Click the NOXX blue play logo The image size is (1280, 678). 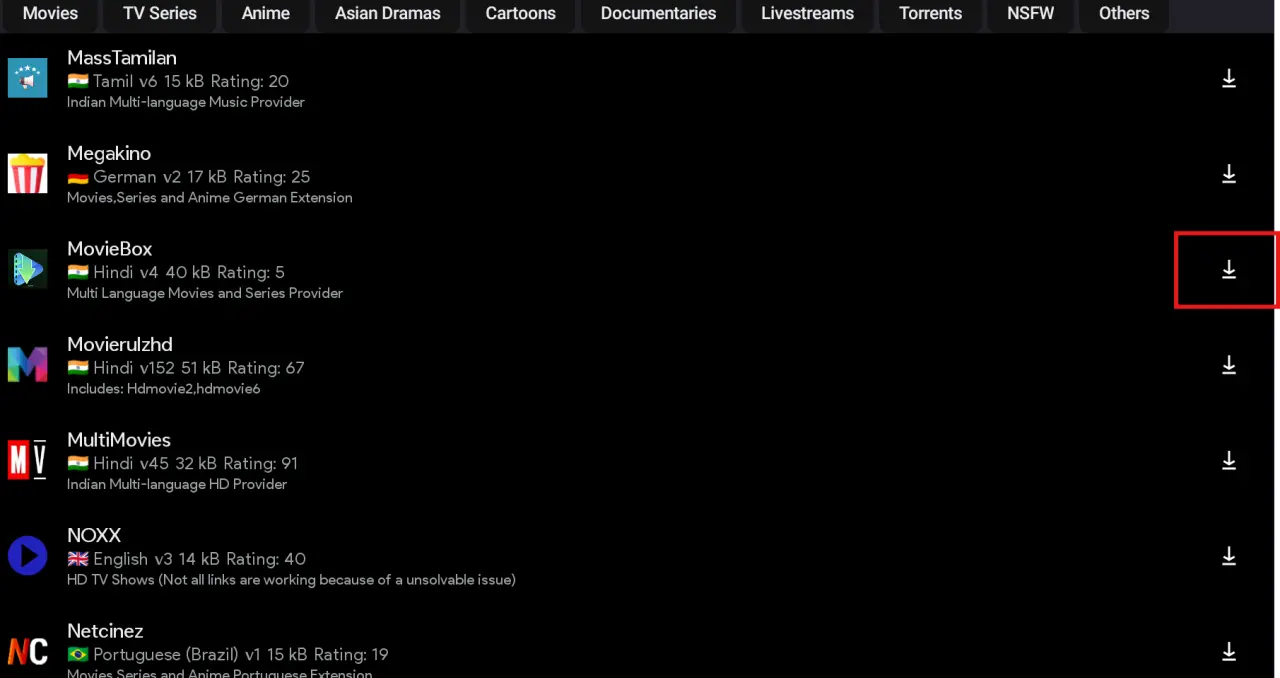coord(28,555)
